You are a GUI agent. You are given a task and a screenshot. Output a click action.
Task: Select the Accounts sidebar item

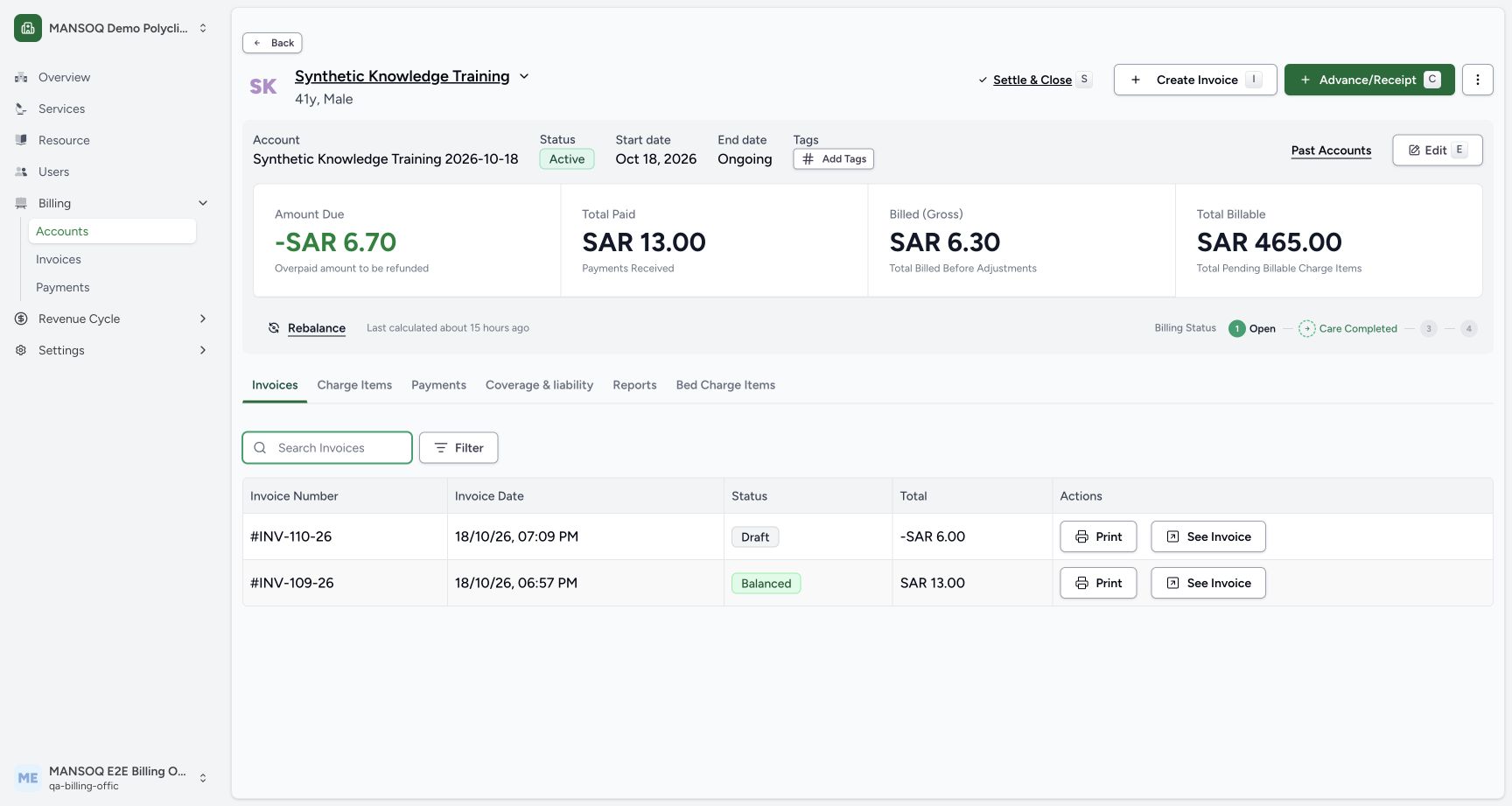pyautogui.click(x=112, y=231)
